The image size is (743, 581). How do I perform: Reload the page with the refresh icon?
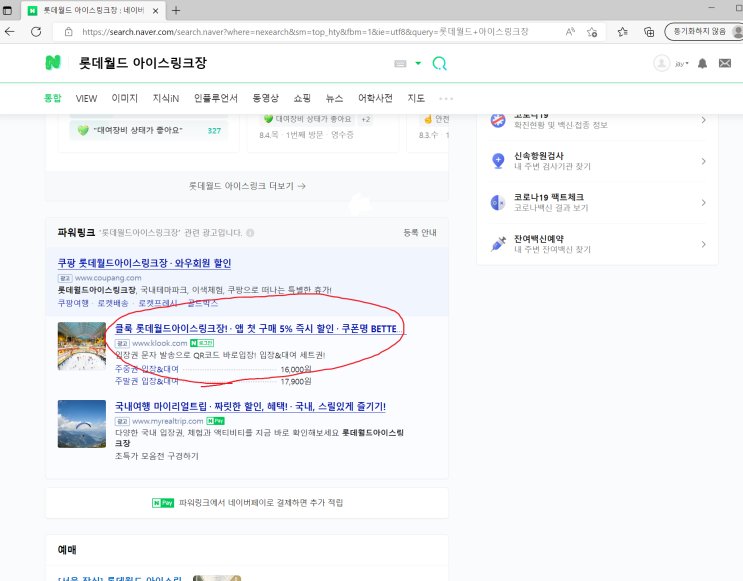[36, 32]
